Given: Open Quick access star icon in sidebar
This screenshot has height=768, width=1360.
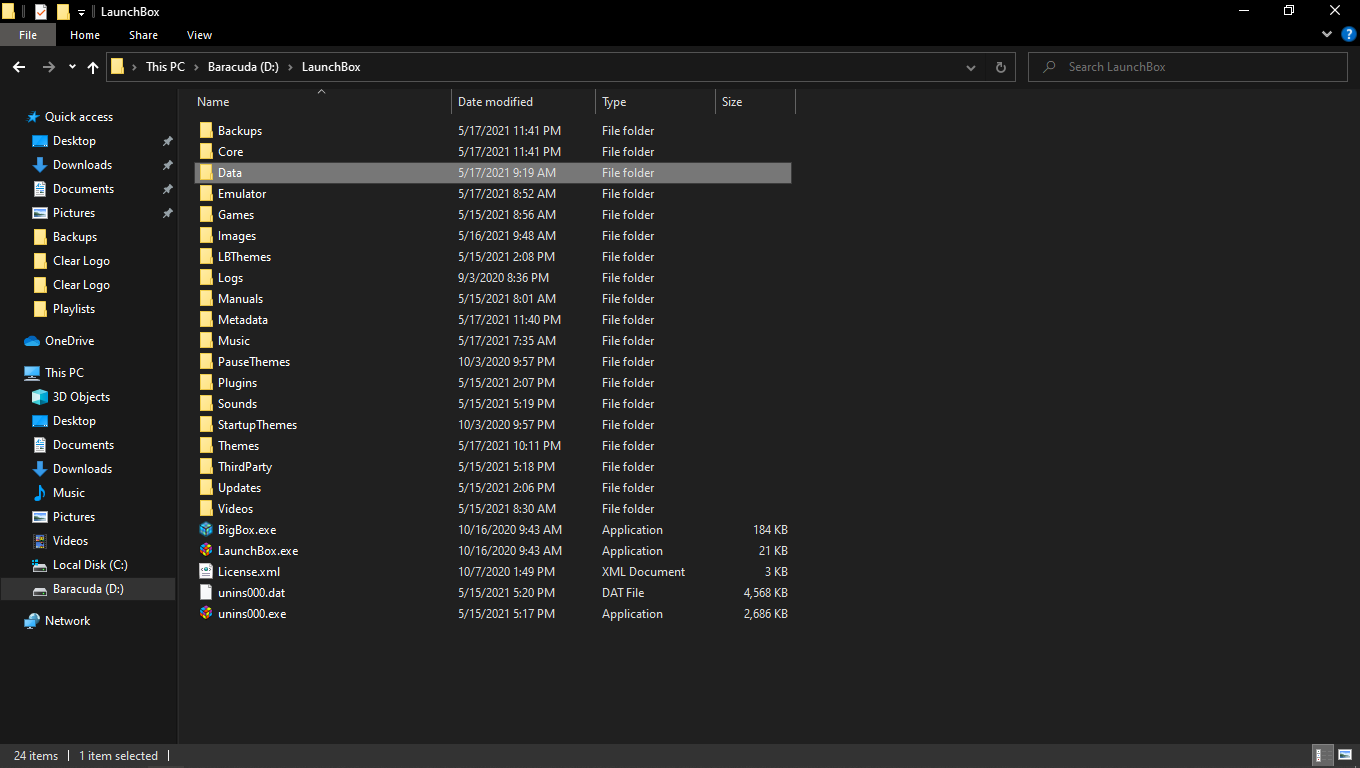Looking at the screenshot, I should point(33,117).
